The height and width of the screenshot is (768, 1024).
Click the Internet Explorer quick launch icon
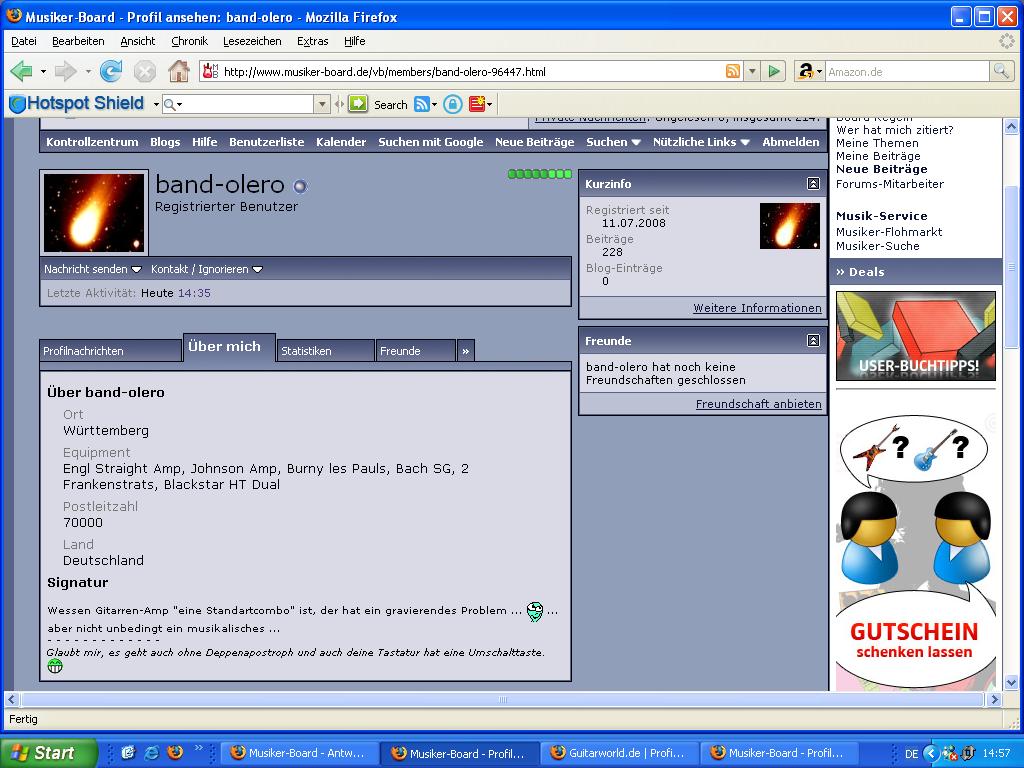coord(152,752)
